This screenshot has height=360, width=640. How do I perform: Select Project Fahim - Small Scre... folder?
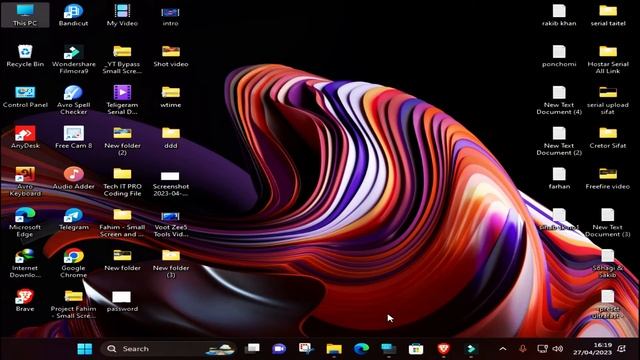[73, 304]
